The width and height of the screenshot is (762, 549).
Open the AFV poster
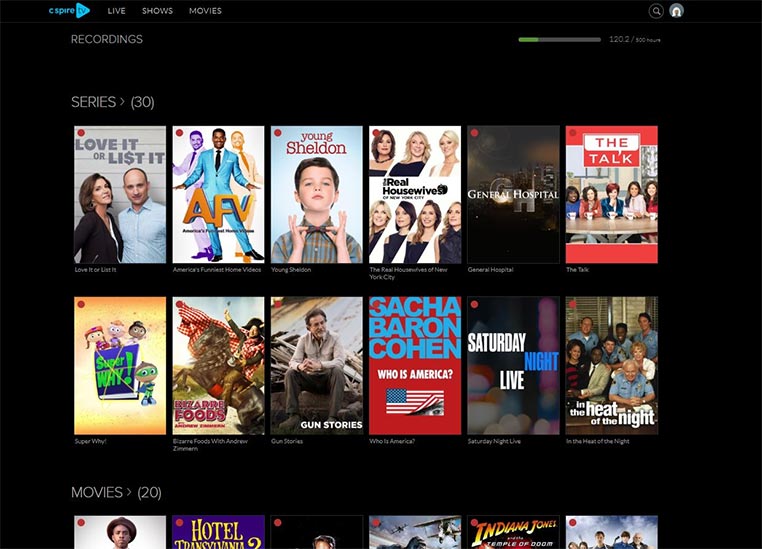tap(218, 195)
